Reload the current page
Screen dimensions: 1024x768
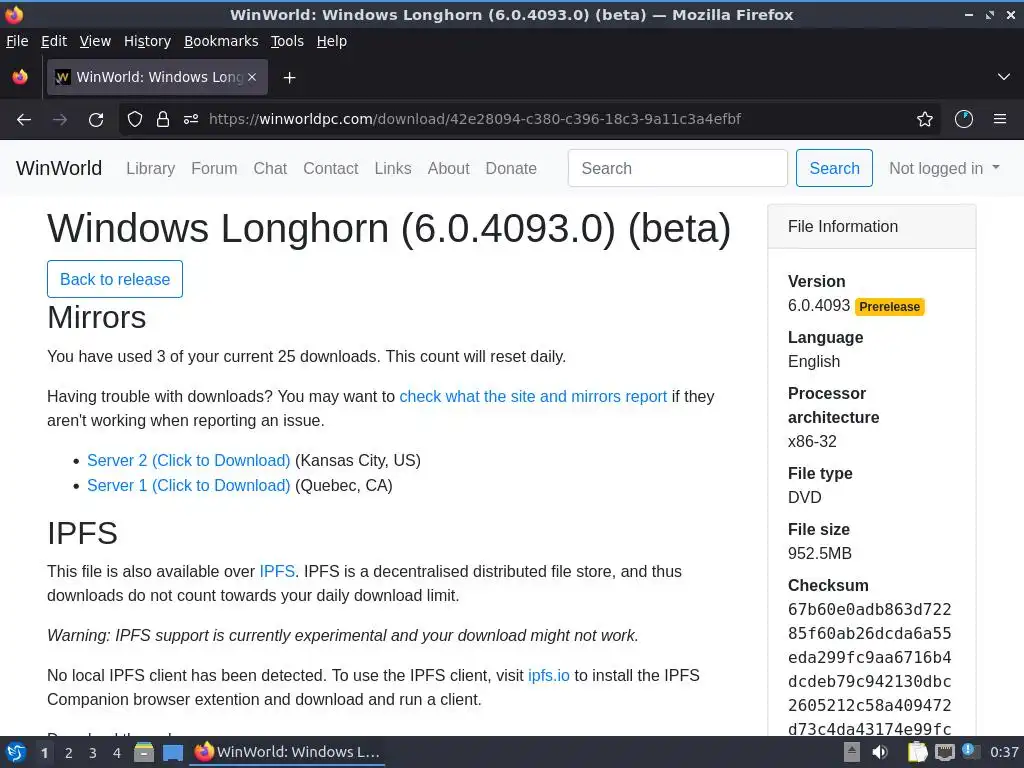pyautogui.click(x=96, y=120)
